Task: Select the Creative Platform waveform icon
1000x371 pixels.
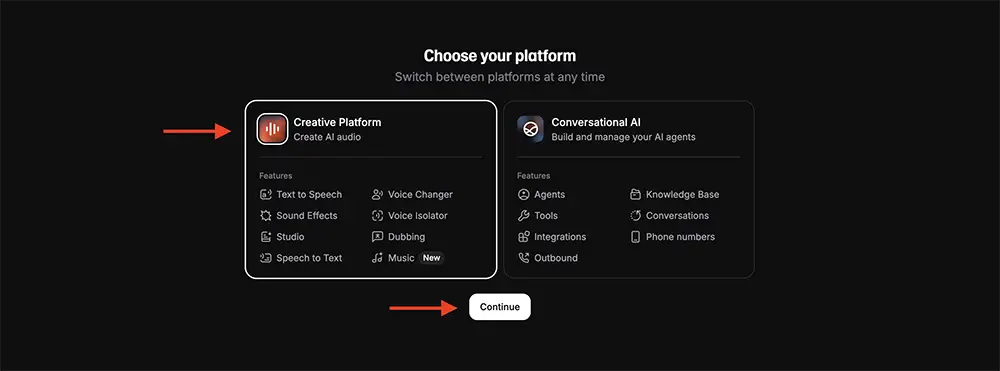Action: point(272,129)
